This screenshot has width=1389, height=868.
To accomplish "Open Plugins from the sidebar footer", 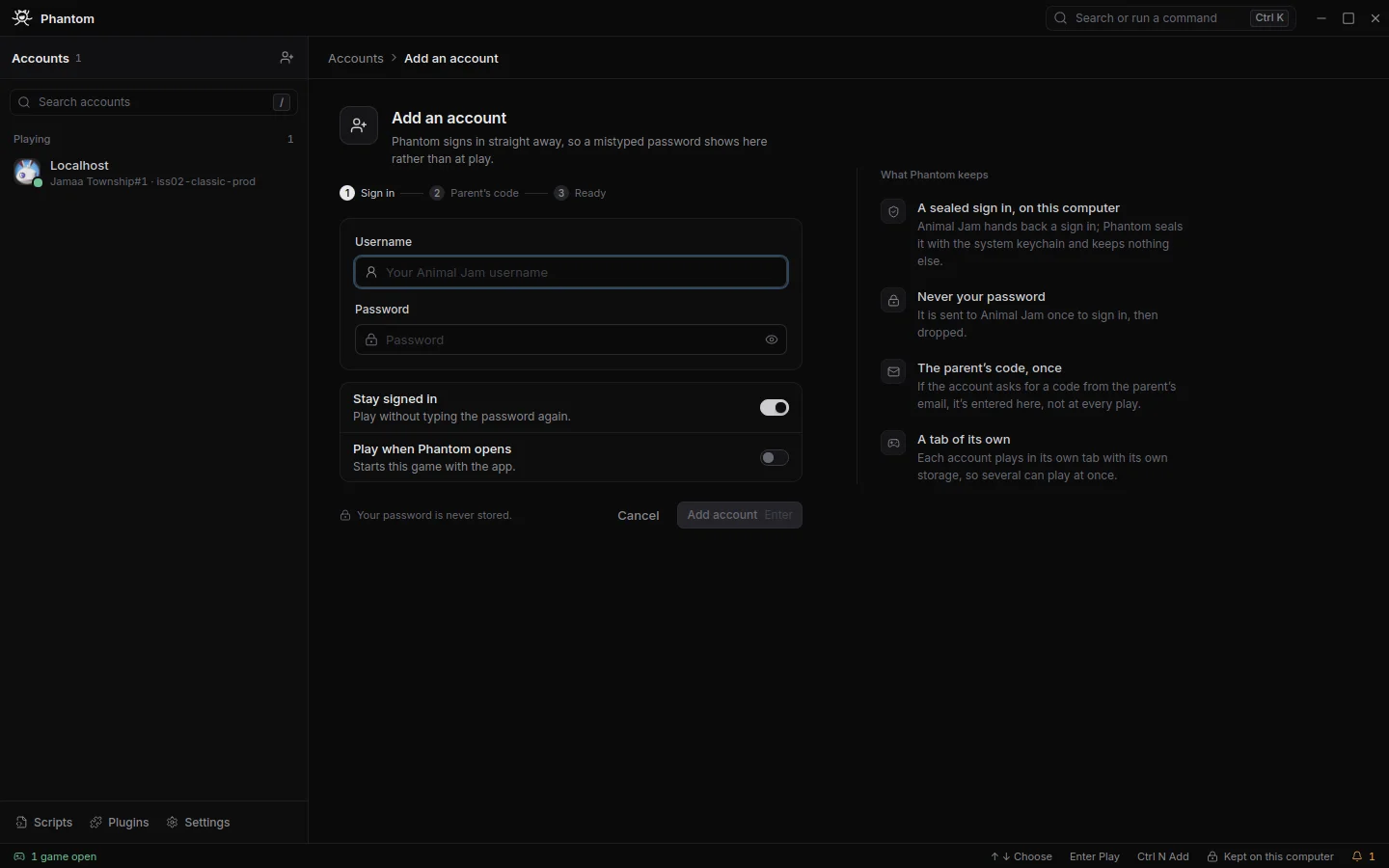I will tap(120, 823).
